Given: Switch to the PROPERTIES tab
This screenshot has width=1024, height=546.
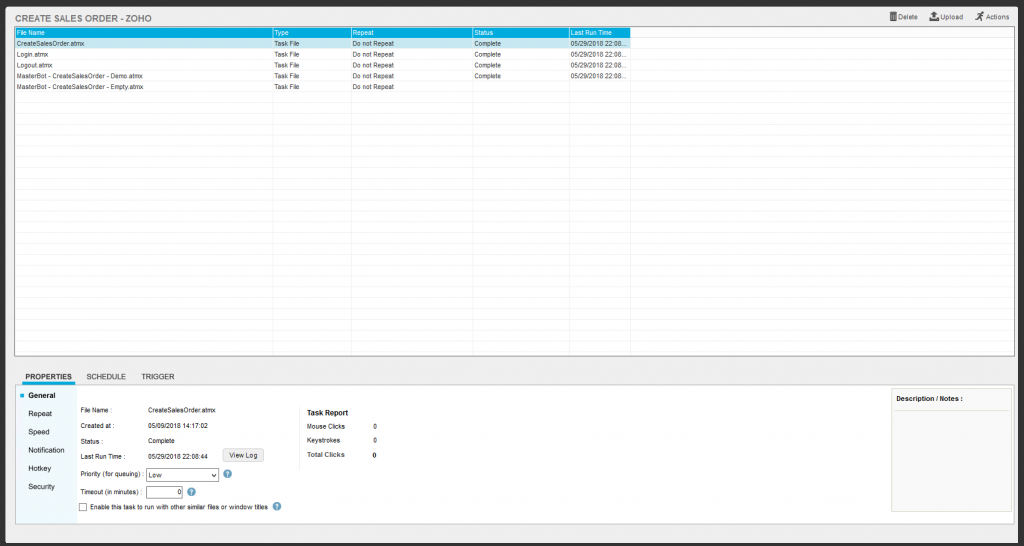Looking at the screenshot, I should point(48,377).
